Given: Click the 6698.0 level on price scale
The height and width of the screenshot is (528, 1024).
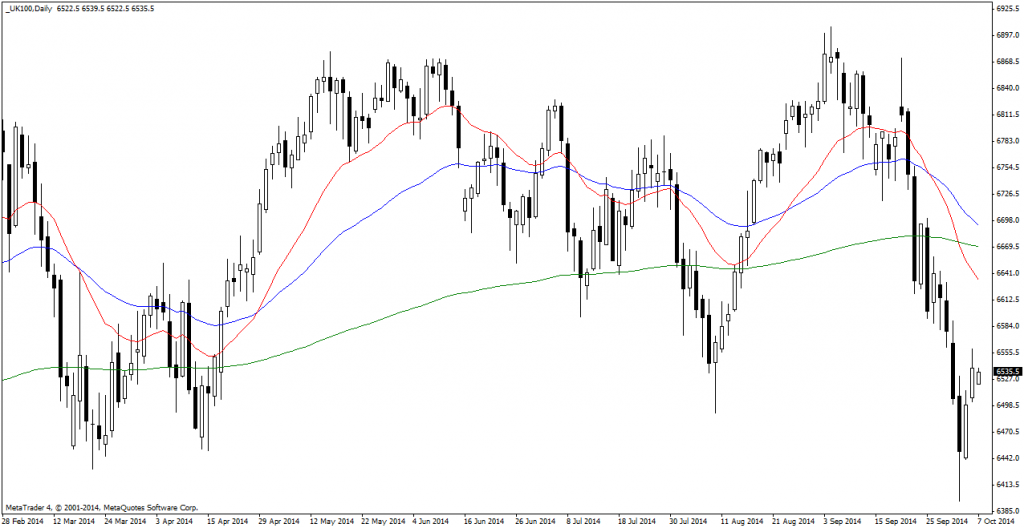Looking at the screenshot, I should tap(1003, 220).
